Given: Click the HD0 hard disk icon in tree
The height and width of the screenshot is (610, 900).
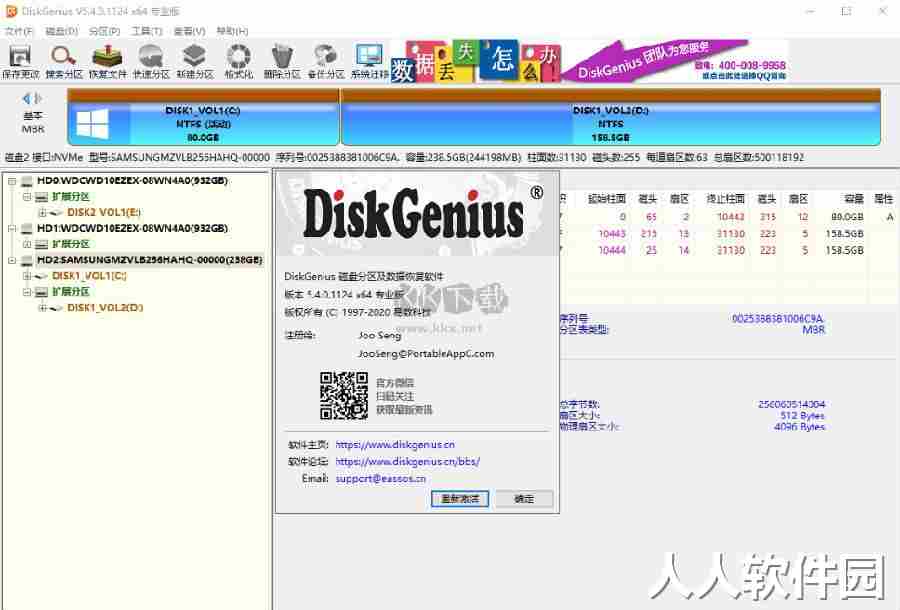Looking at the screenshot, I should click(27, 181).
